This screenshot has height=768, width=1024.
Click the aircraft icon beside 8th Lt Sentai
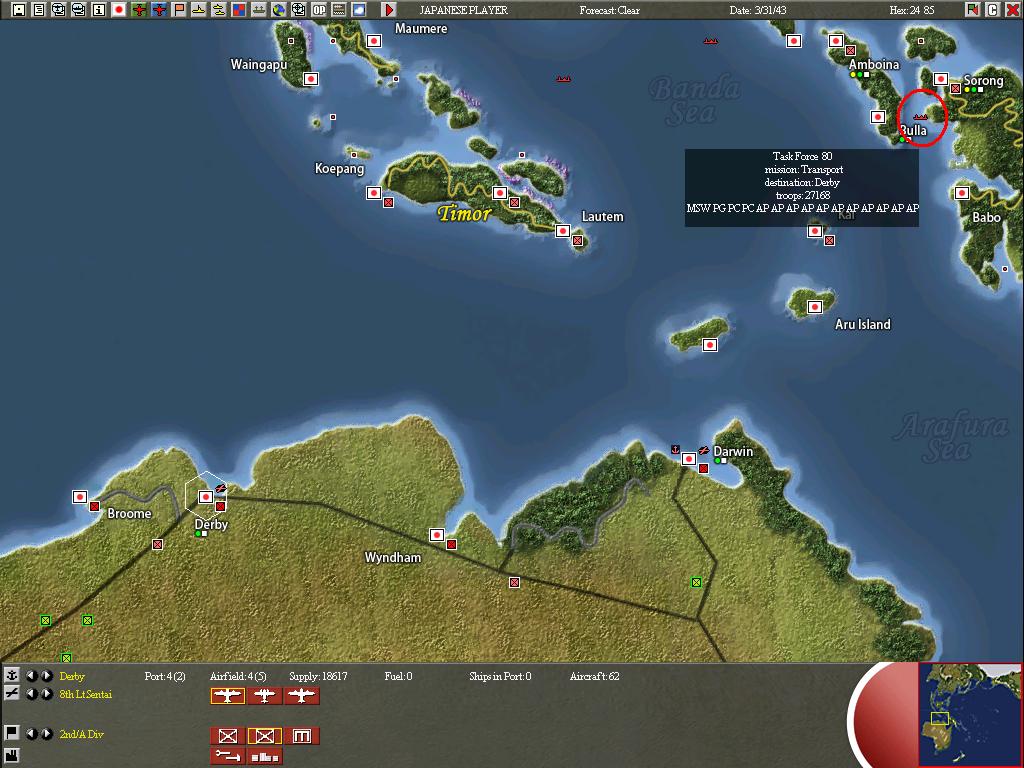(11, 694)
